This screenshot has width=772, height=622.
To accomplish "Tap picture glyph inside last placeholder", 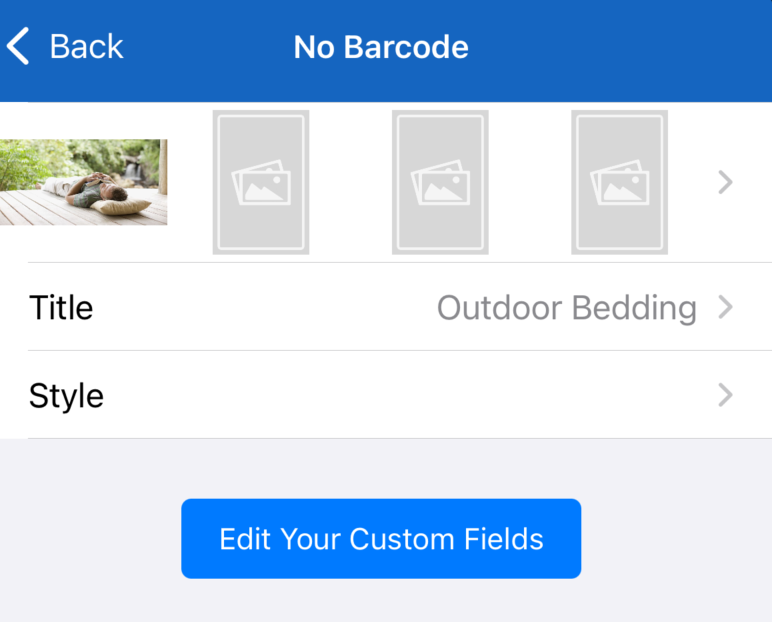I will click(619, 182).
